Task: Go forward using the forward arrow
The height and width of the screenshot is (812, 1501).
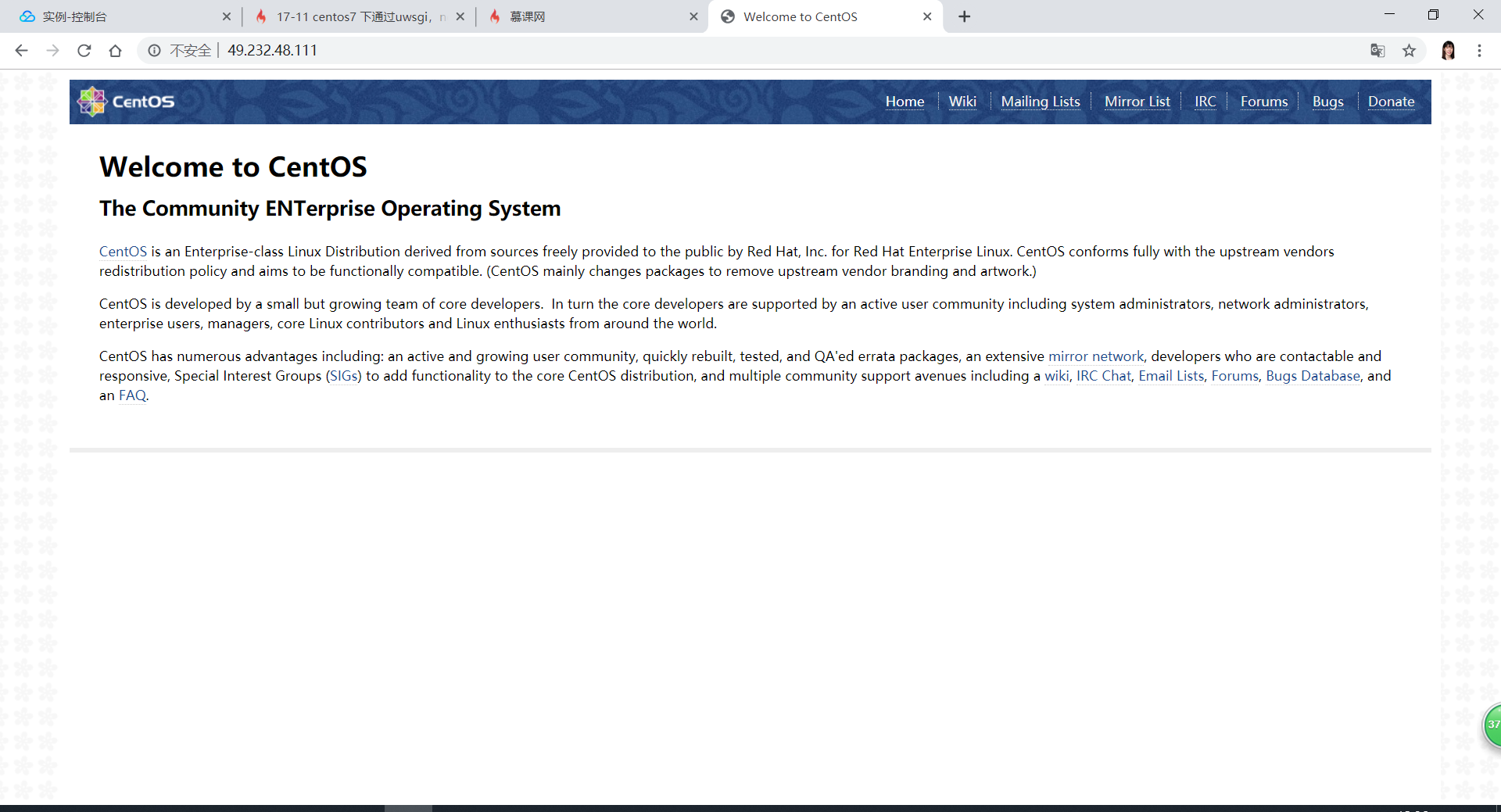Action: pyautogui.click(x=52, y=51)
